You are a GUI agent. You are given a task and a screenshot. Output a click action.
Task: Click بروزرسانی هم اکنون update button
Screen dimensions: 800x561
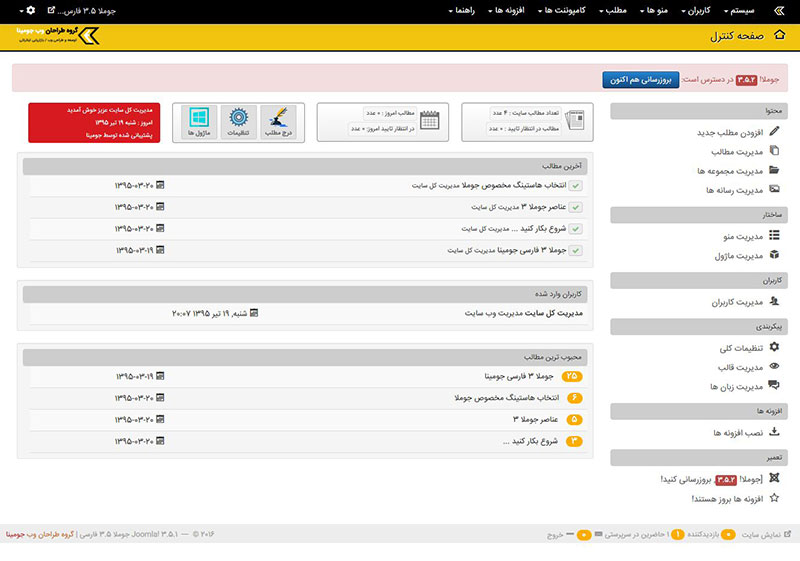pos(641,80)
